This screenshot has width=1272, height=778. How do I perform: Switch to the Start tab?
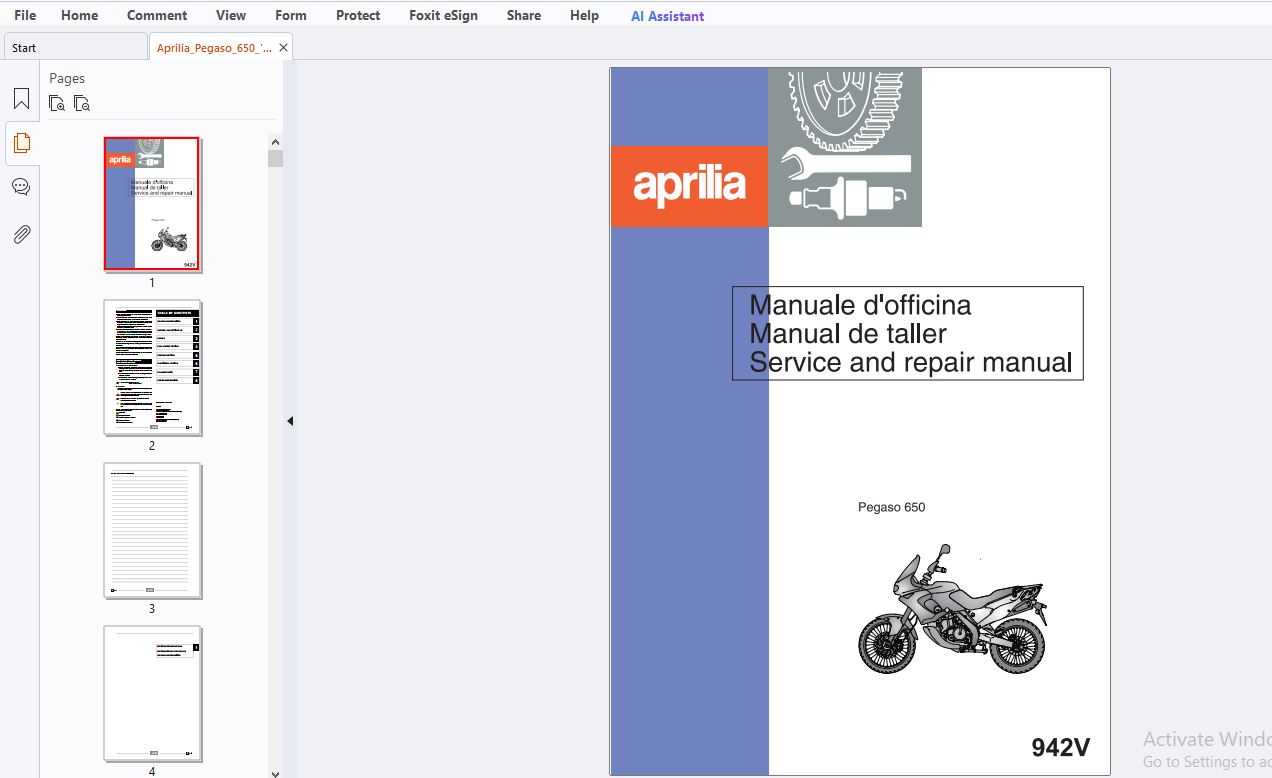pos(75,47)
